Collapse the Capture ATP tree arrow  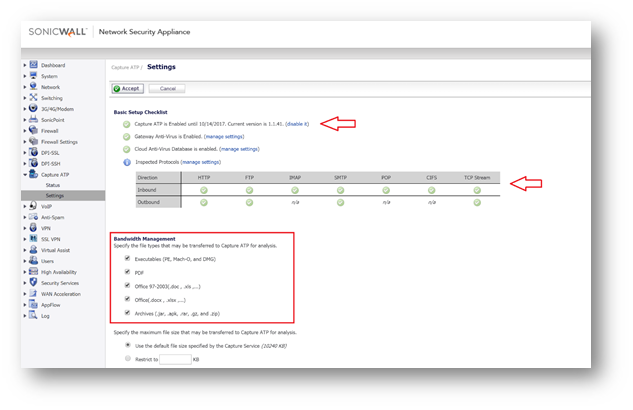(25, 174)
